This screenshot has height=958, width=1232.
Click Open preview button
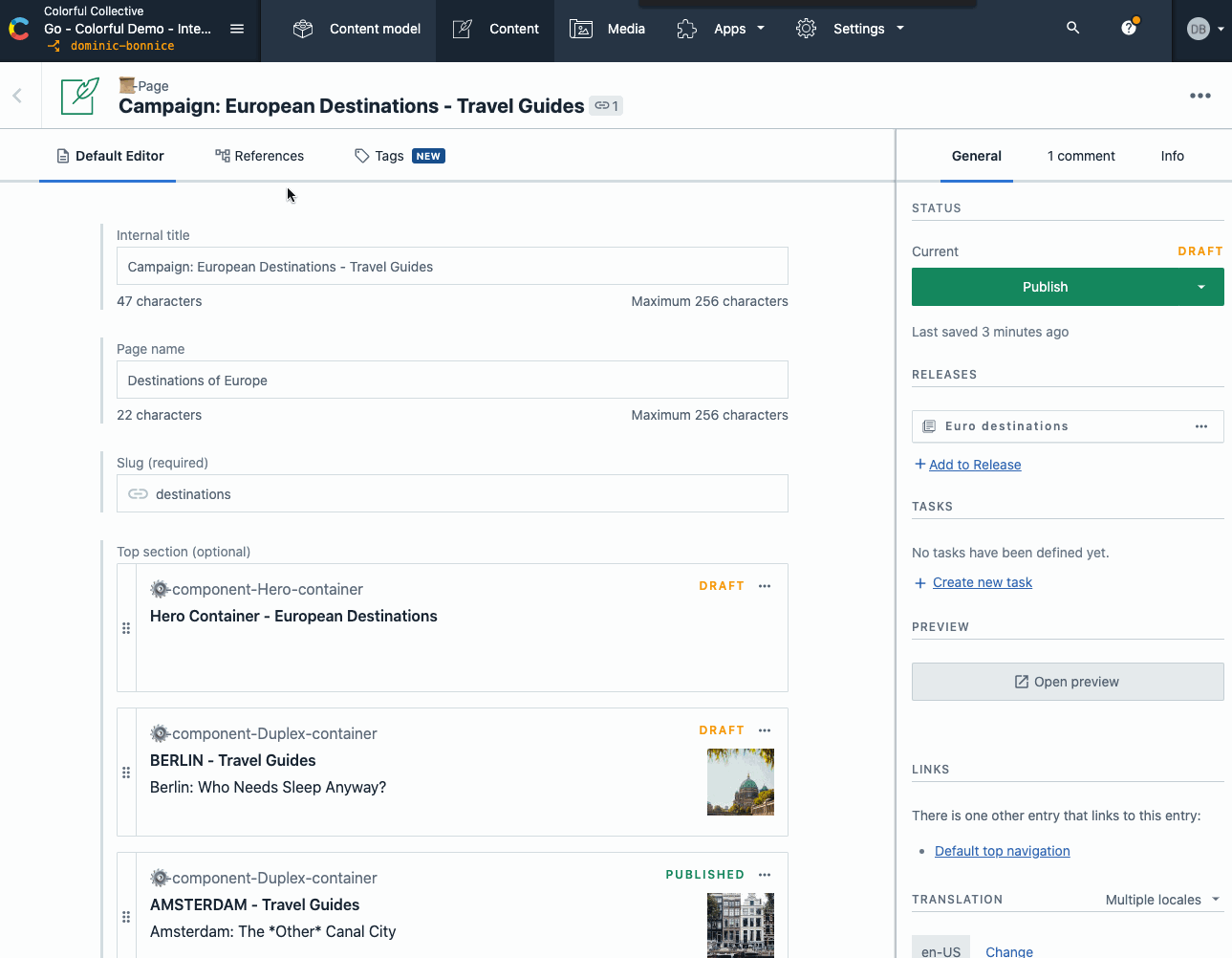1068,682
